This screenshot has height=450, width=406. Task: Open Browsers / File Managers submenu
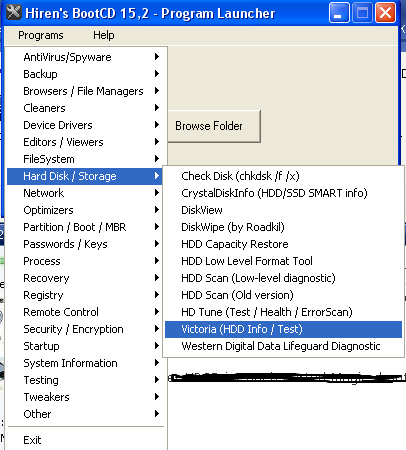(85, 91)
